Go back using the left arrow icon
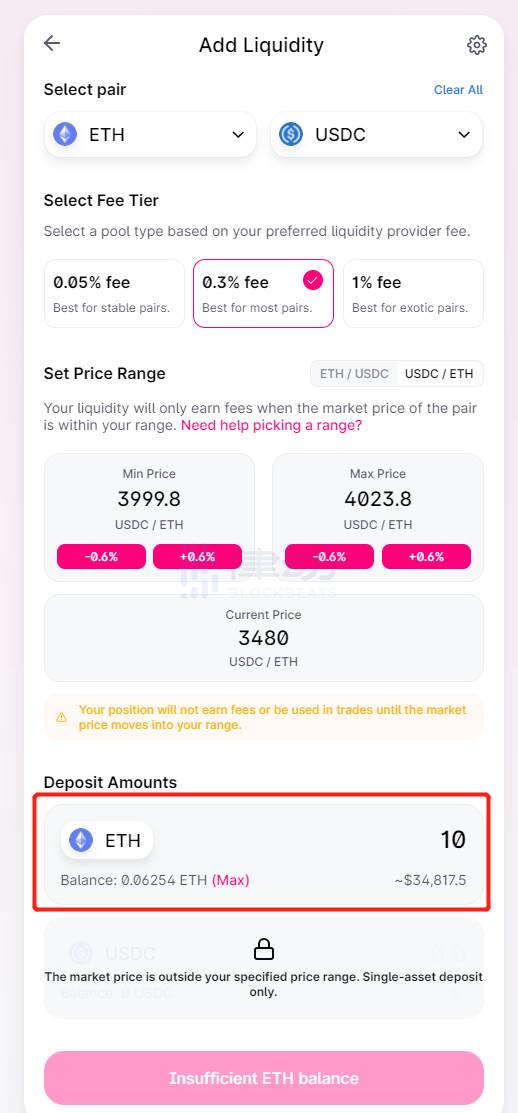This screenshot has height=1113, width=518. click(x=52, y=43)
